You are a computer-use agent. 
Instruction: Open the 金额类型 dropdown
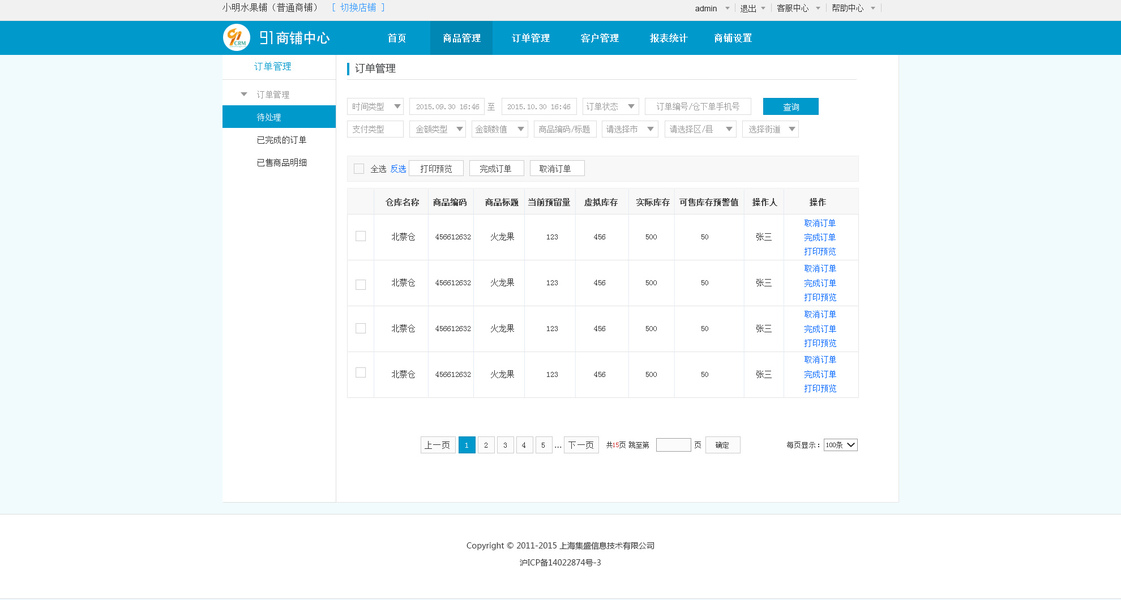(x=438, y=129)
